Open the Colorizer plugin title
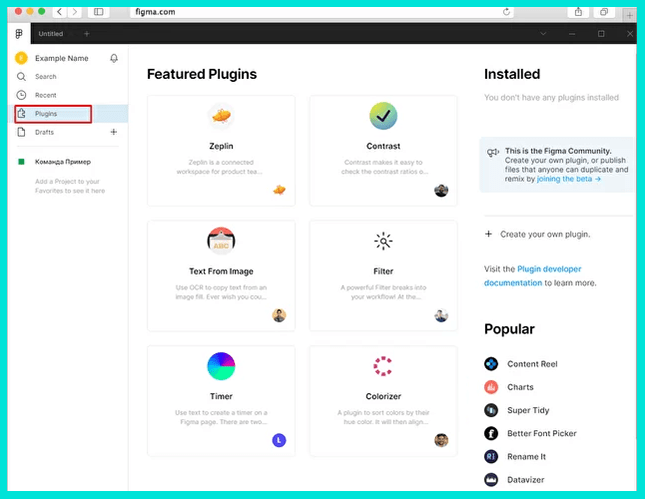 [x=383, y=396]
